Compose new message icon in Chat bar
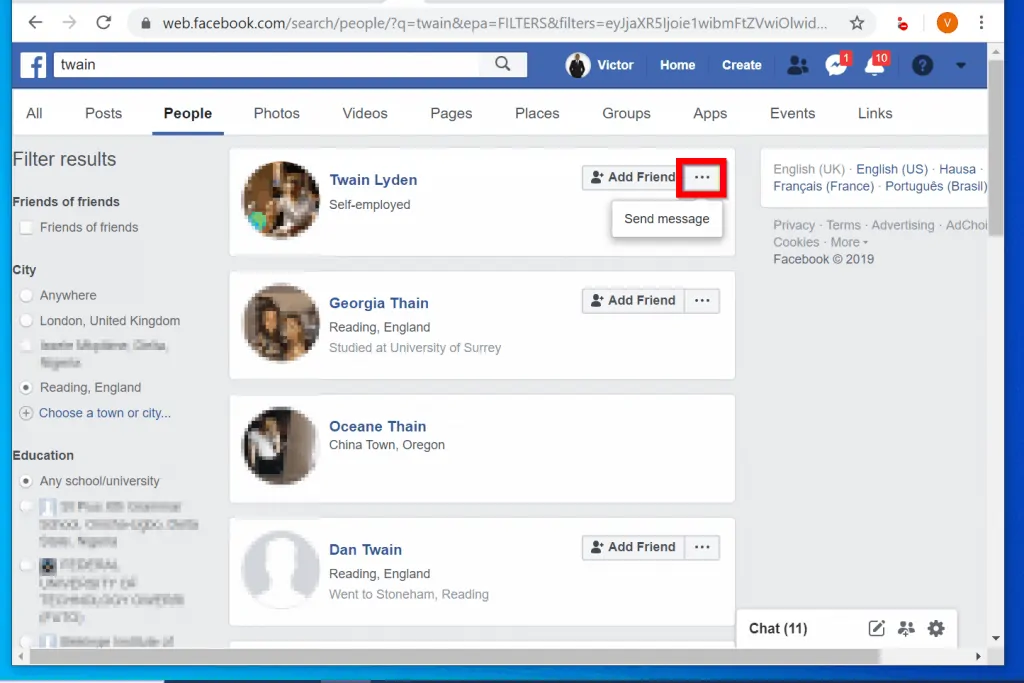Viewport: 1024px width, 683px height. (x=876, y=628)
